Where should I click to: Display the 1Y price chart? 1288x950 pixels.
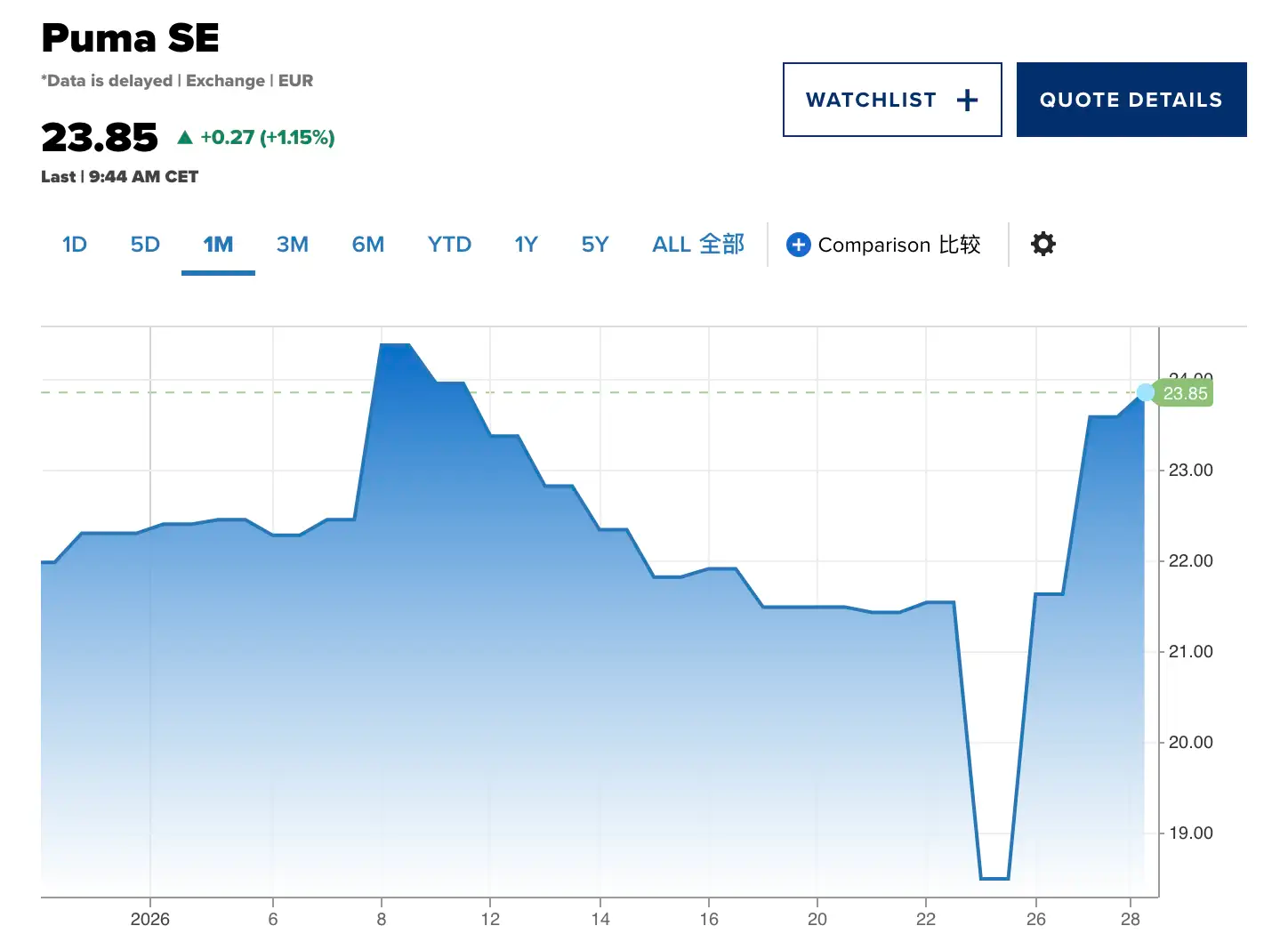(x=526, y=245)
